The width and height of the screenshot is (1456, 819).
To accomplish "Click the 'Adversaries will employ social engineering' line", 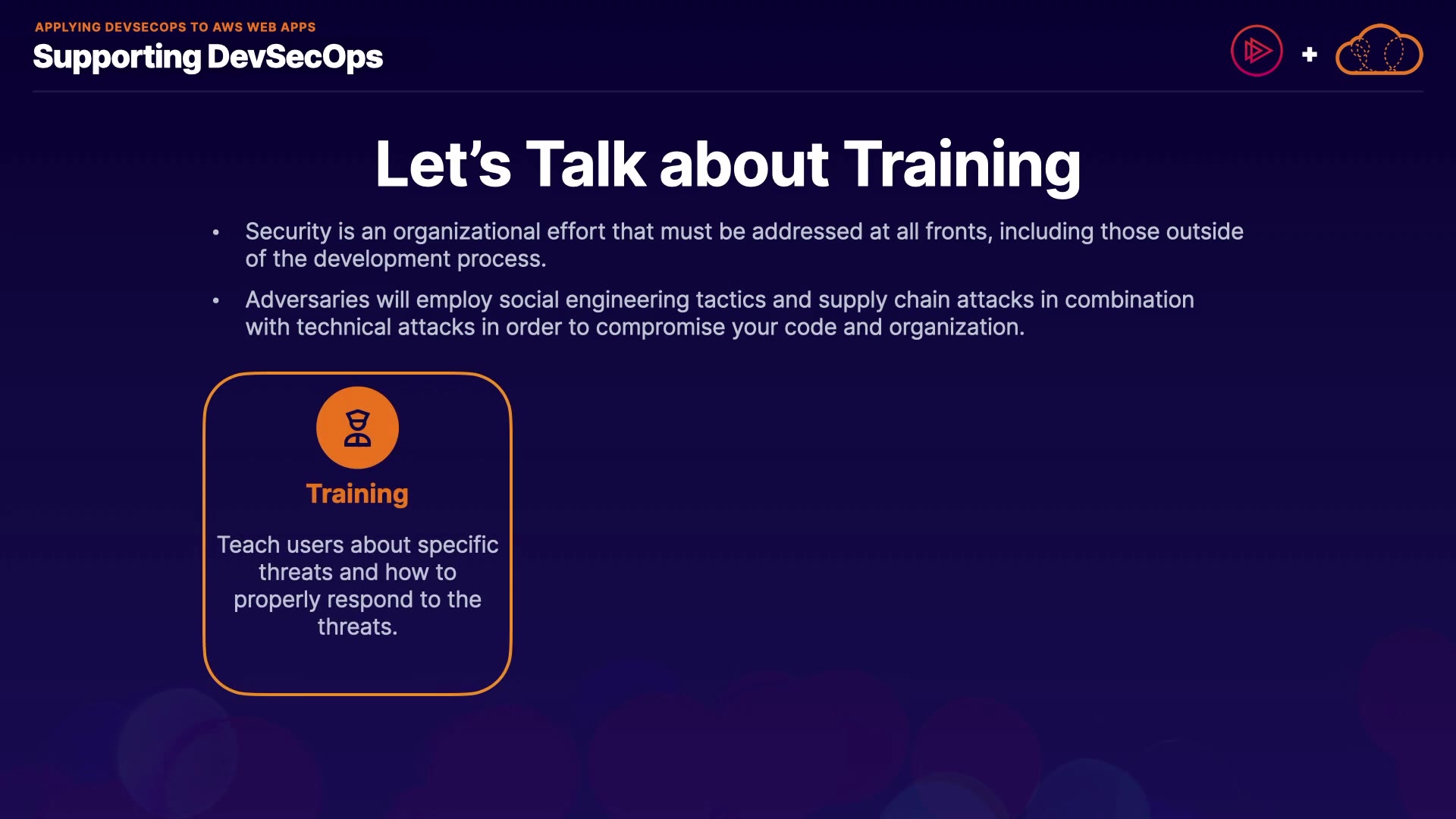I will 719,300.
